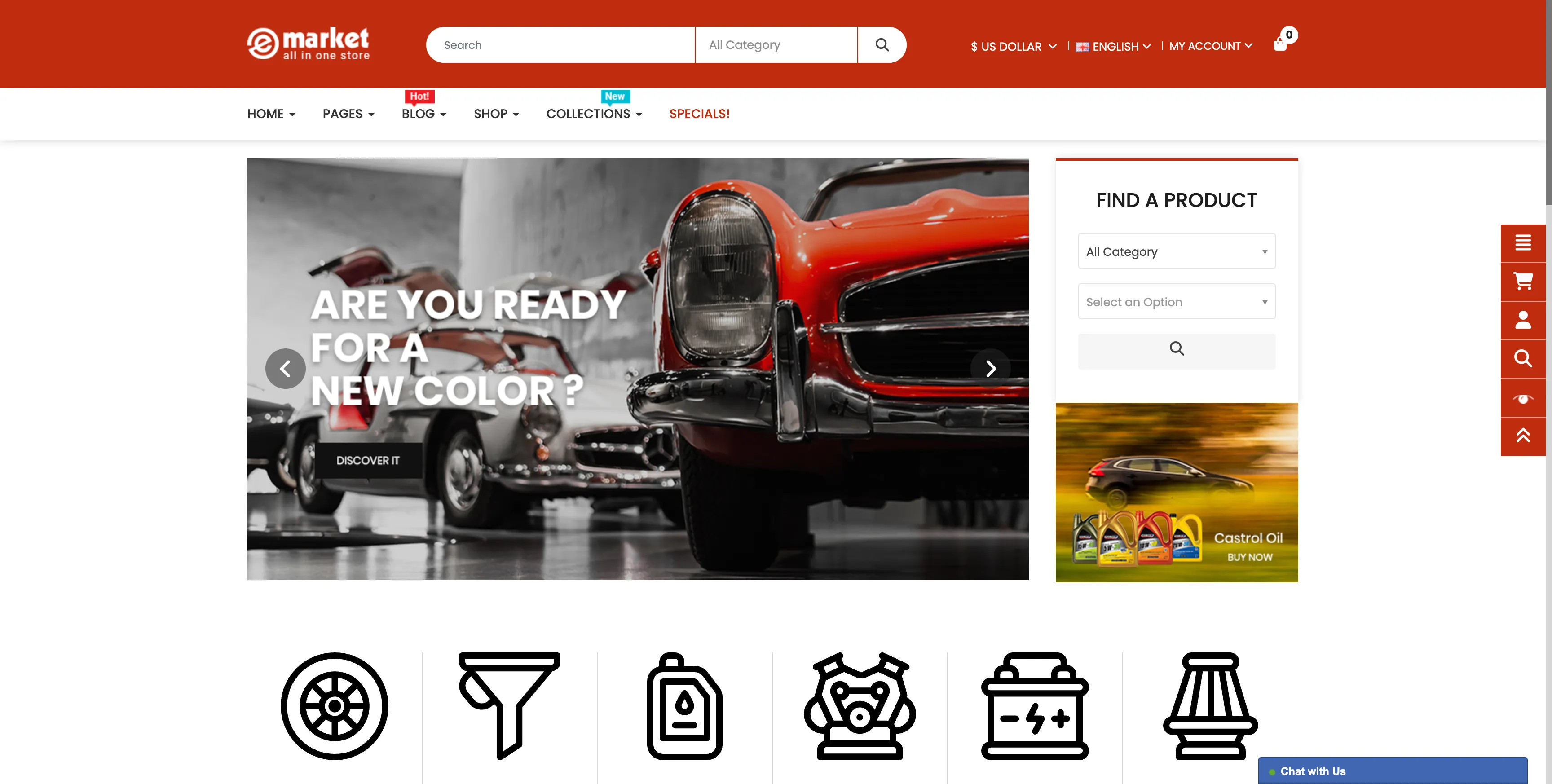Click the engine/carburetor category icon
Screen dimensions: 1552x784
point(858,707)
